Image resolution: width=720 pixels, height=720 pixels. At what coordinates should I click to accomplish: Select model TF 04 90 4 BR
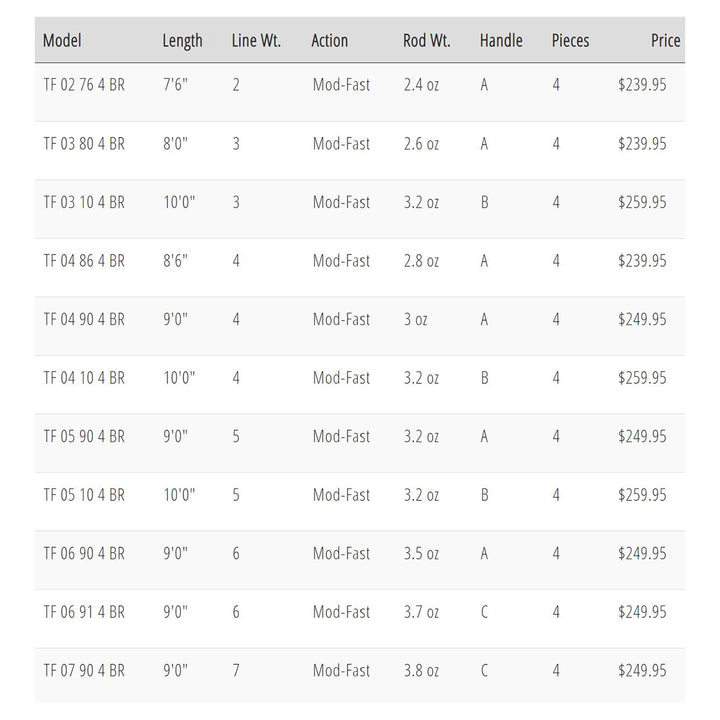(x=84, y=319)
